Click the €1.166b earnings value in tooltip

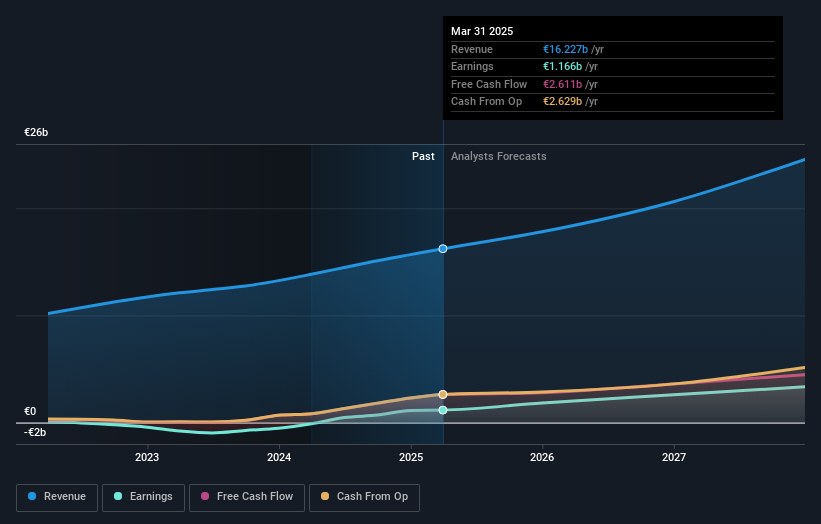click(x=562, y=66)
